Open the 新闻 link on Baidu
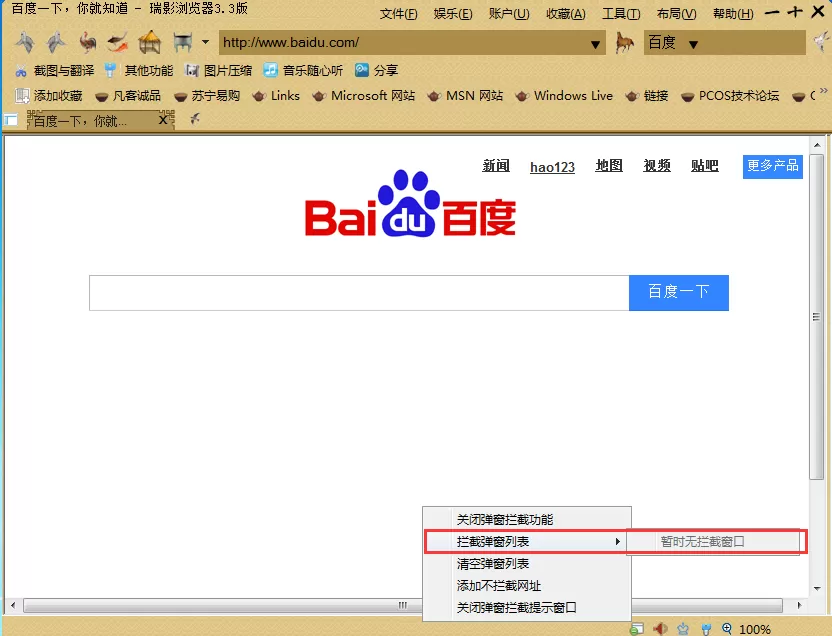 (x=496, y=166)
